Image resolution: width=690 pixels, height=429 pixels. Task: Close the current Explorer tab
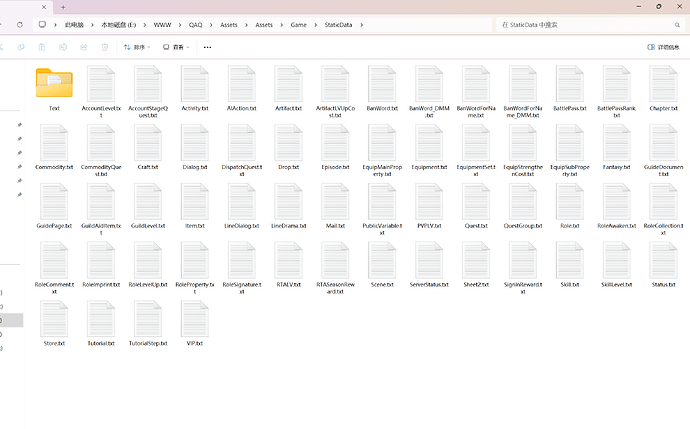[44, 7]
